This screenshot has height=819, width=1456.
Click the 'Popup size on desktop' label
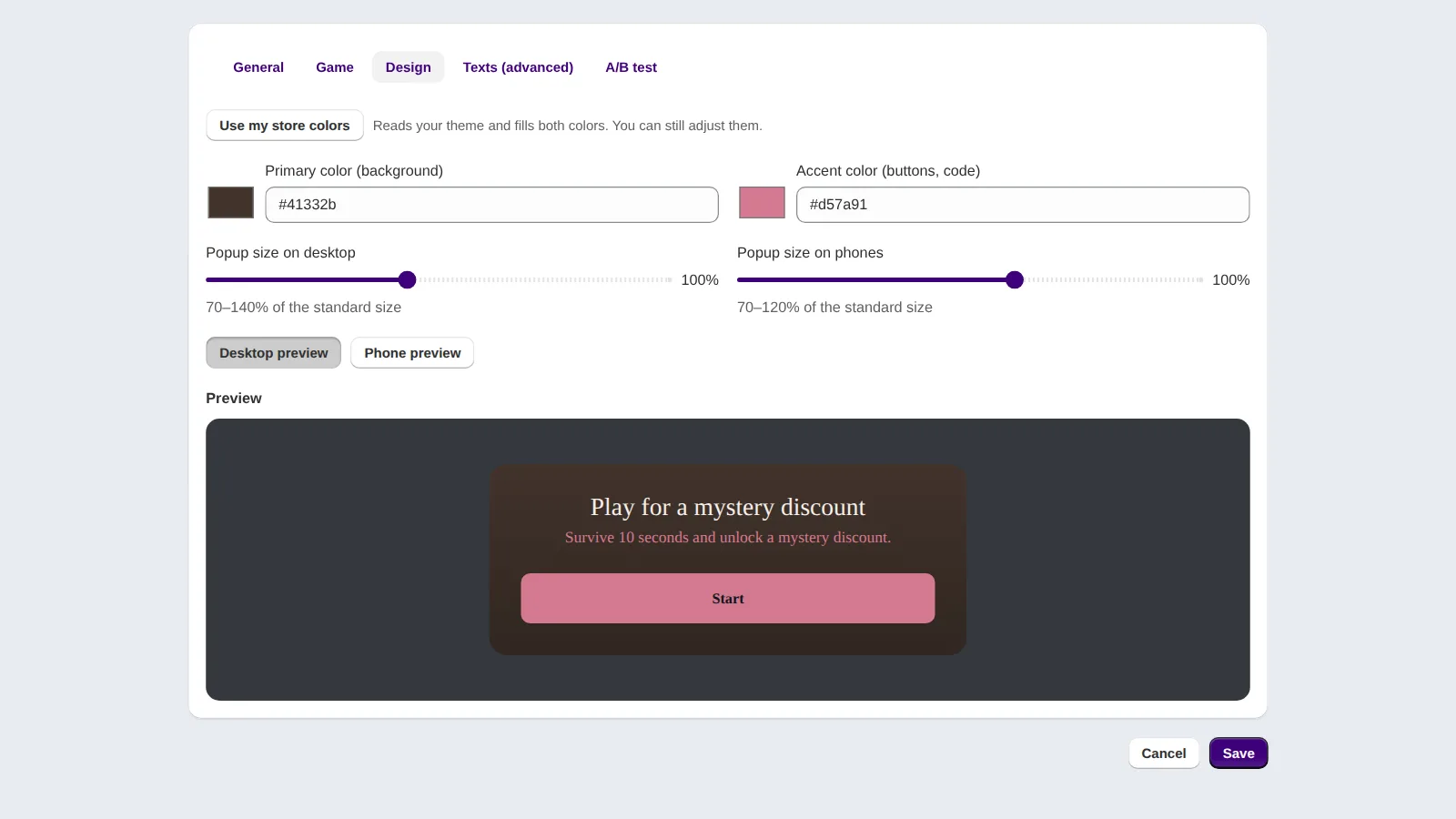pyautogui.click(x=280, y=253)
